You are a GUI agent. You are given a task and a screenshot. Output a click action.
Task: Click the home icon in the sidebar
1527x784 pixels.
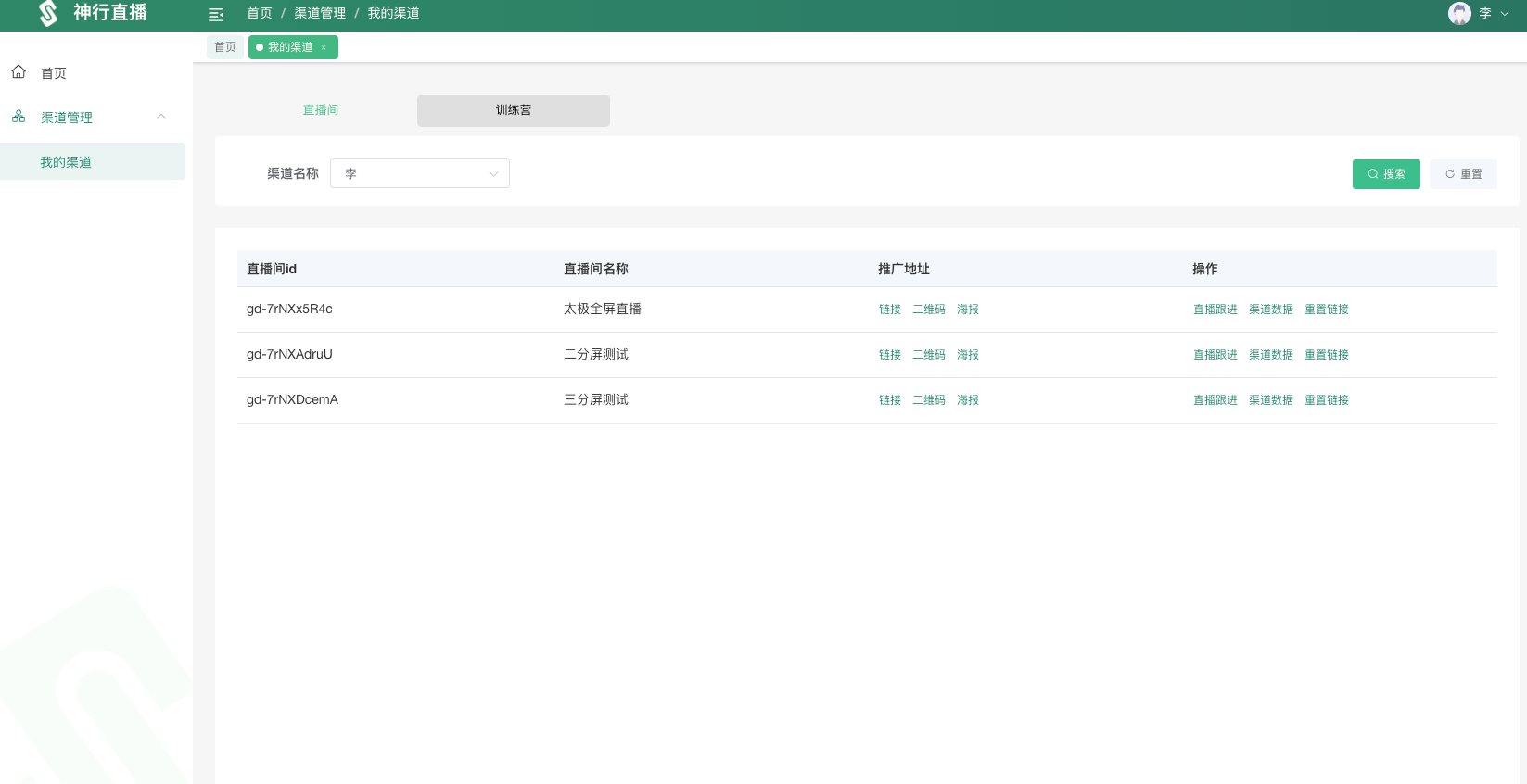point(19,72)
